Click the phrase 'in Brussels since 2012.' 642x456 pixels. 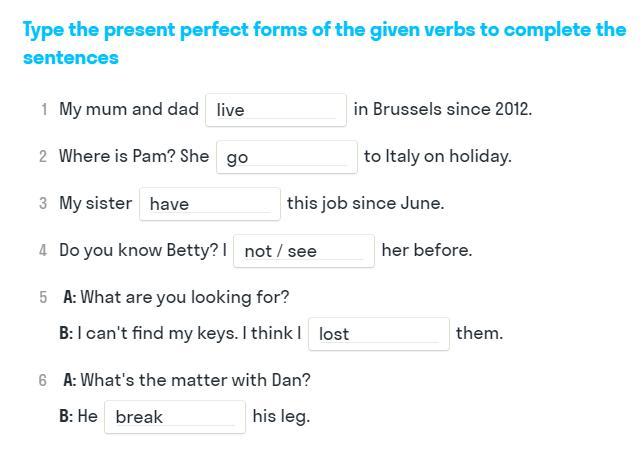coord(442,109)
